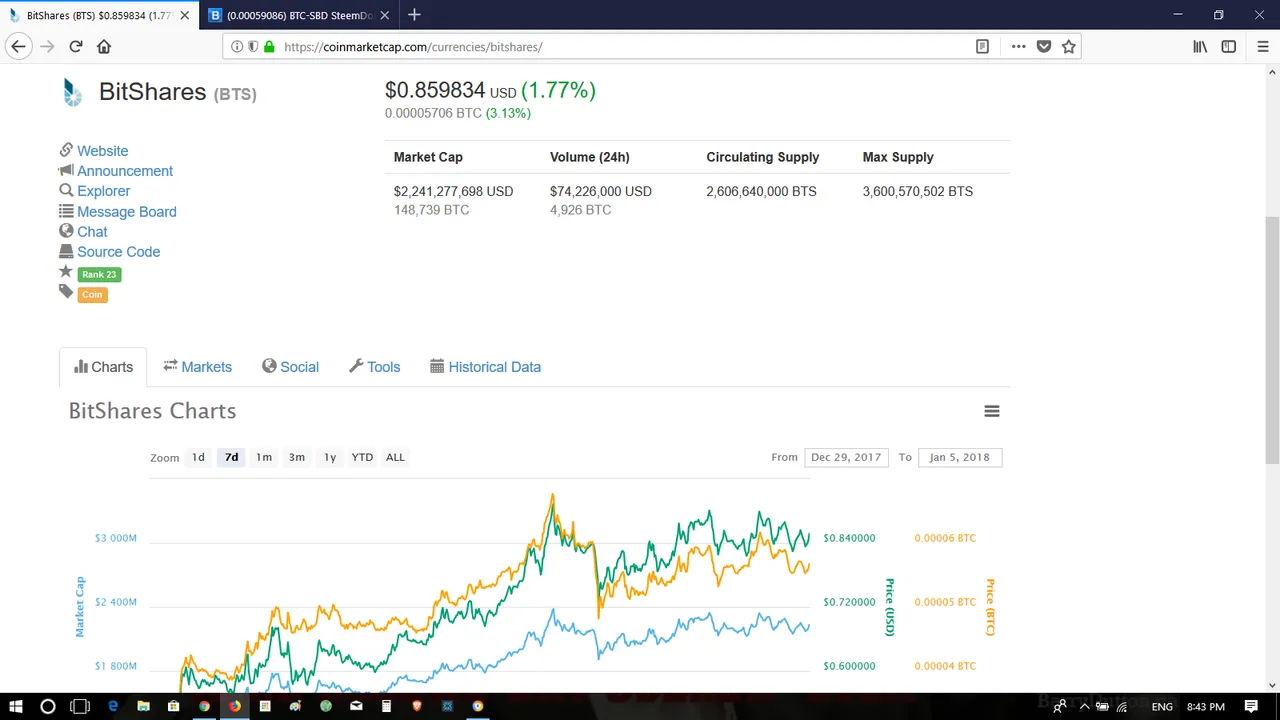This screenshot has height=720, width=1280.
Task: Switch to the Social tab
Action: coord(291,367)
